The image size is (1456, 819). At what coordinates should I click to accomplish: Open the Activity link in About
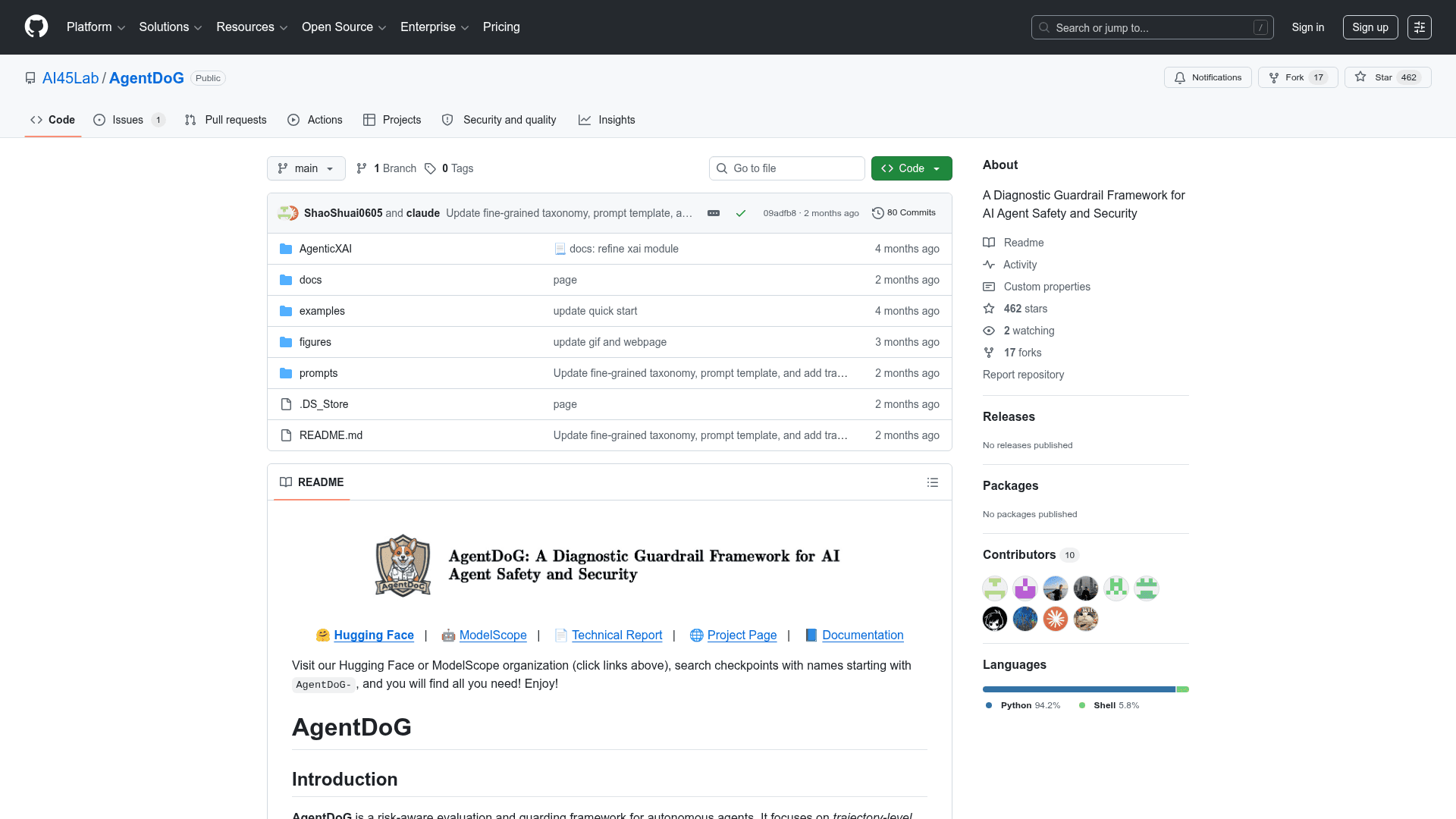tap(1020, 265)
